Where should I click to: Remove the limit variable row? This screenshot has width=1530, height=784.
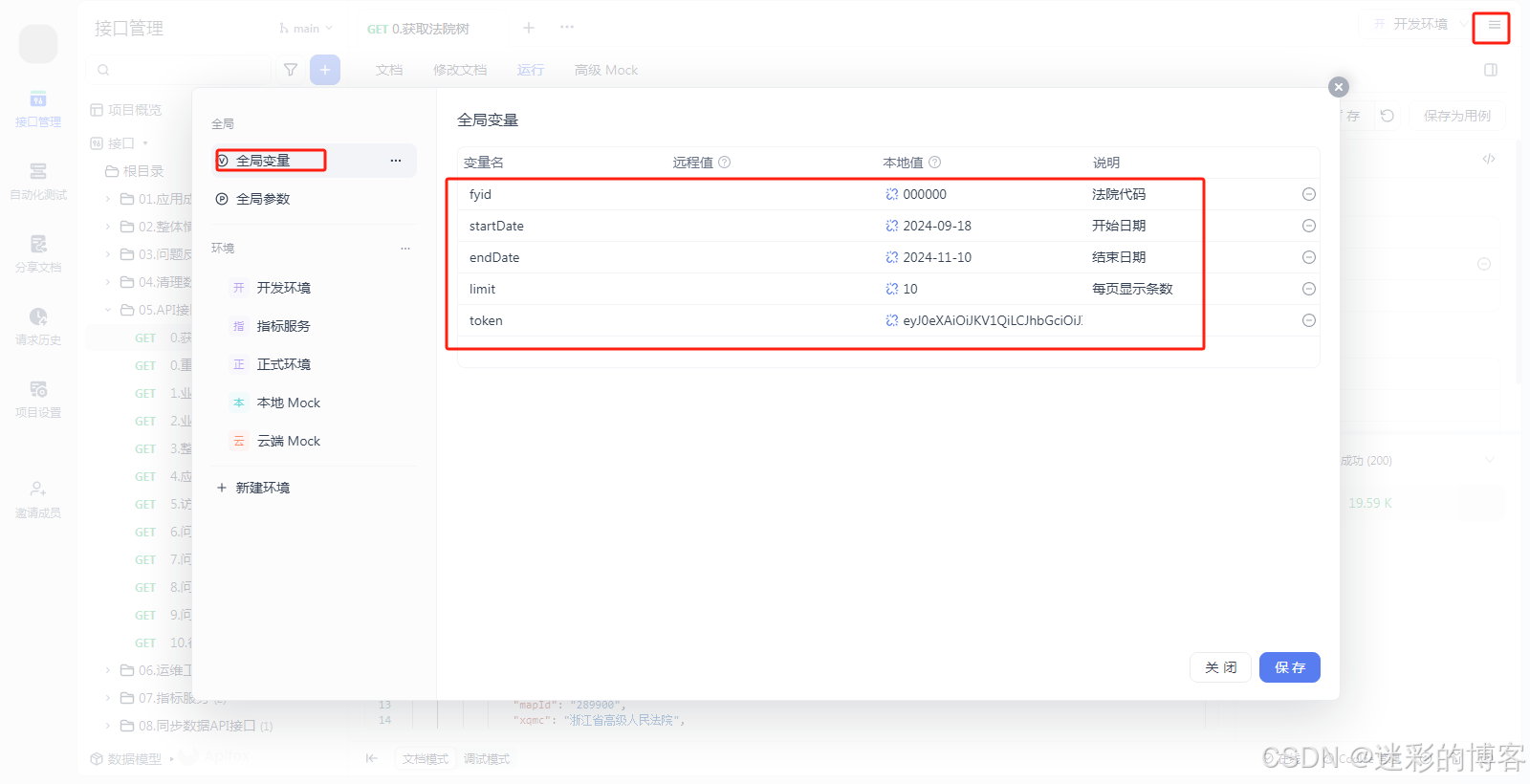pos(1309,289)
